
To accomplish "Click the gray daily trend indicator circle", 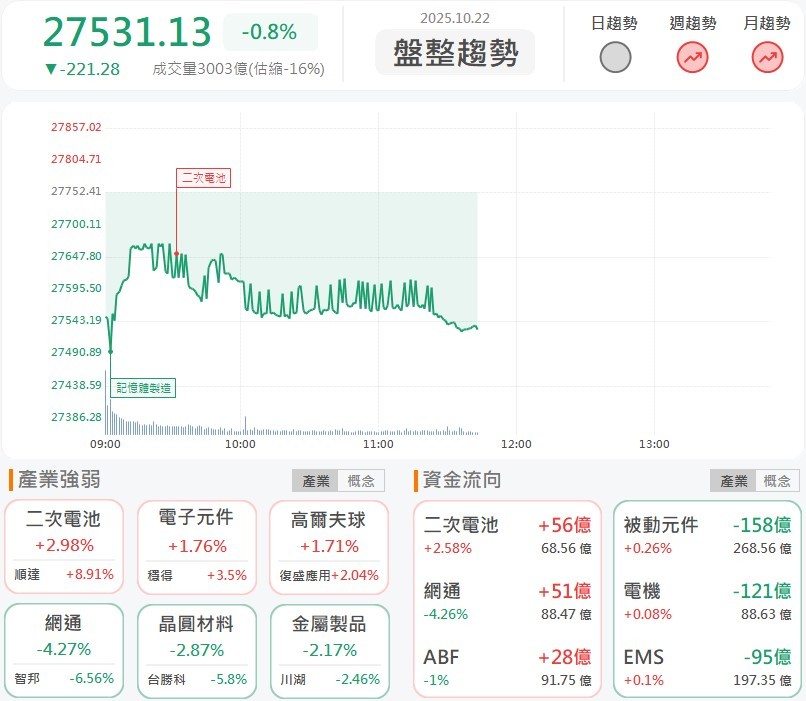I will [615, 57].
